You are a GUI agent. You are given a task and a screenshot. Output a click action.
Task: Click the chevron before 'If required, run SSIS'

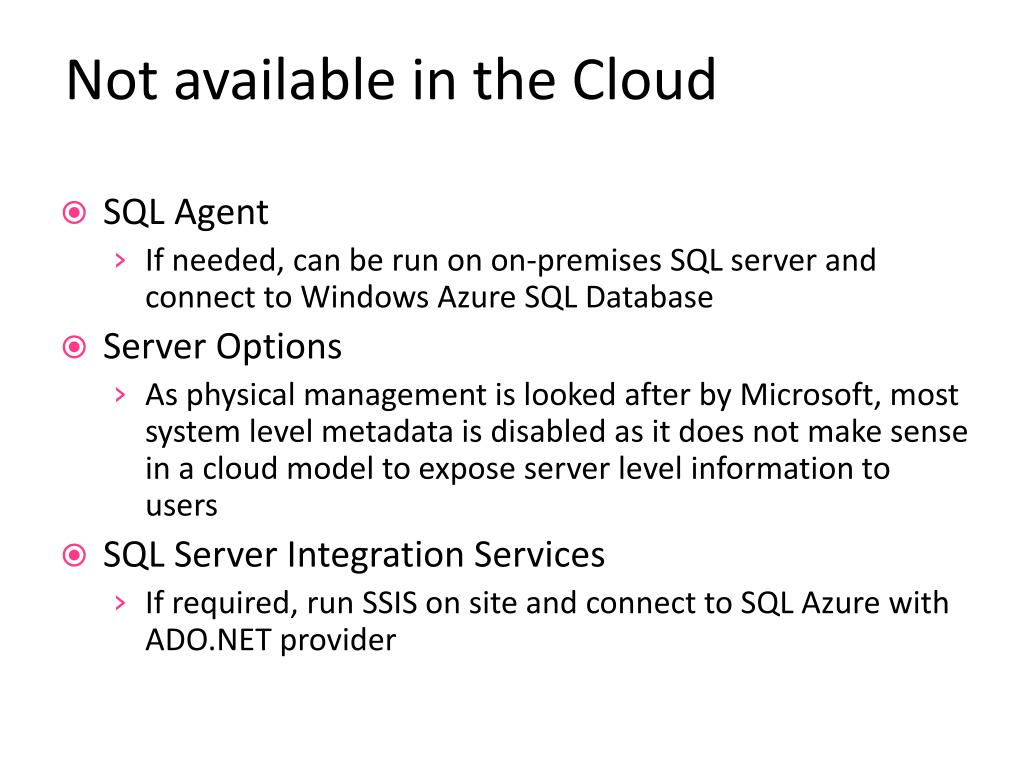point(120,603)
